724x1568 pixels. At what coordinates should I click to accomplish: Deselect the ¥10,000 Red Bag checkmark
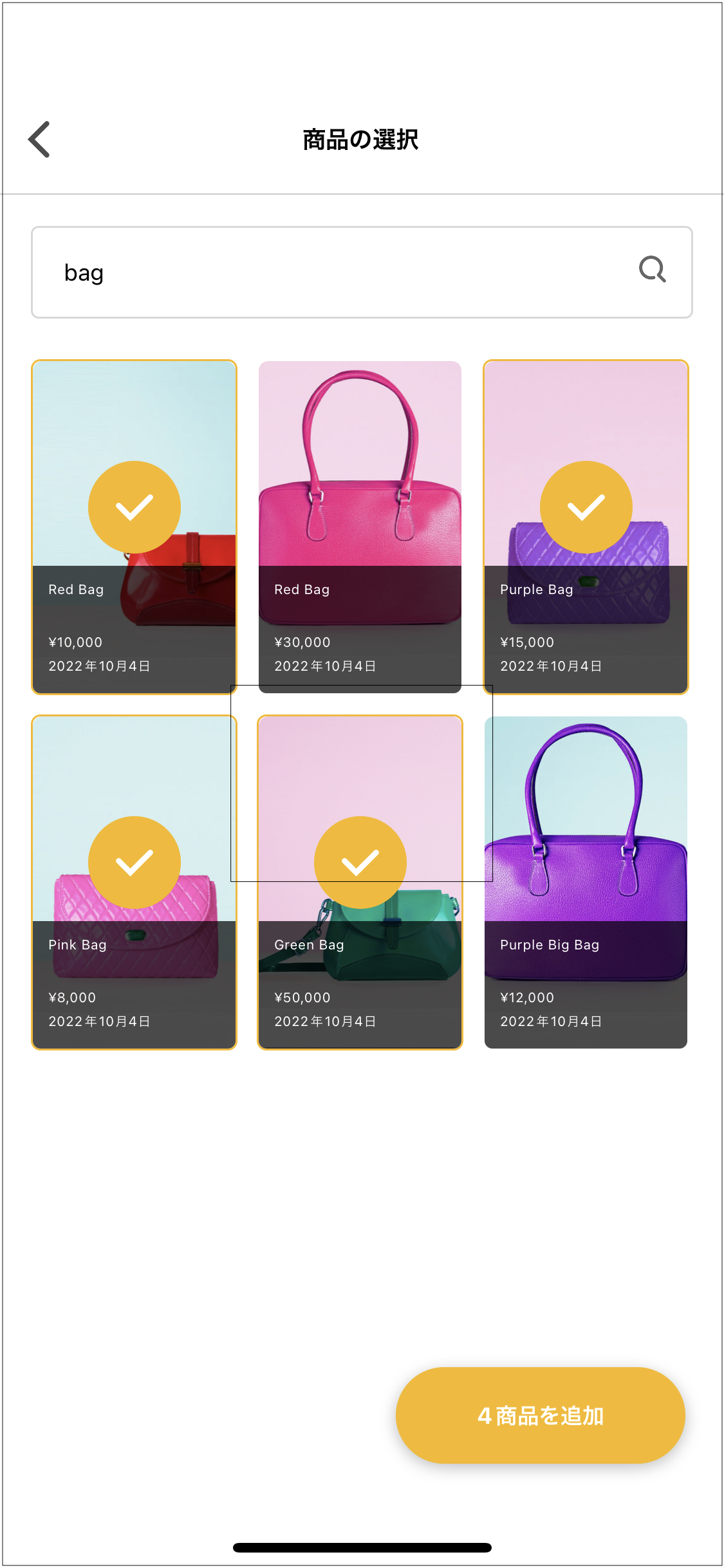point(134,507)
